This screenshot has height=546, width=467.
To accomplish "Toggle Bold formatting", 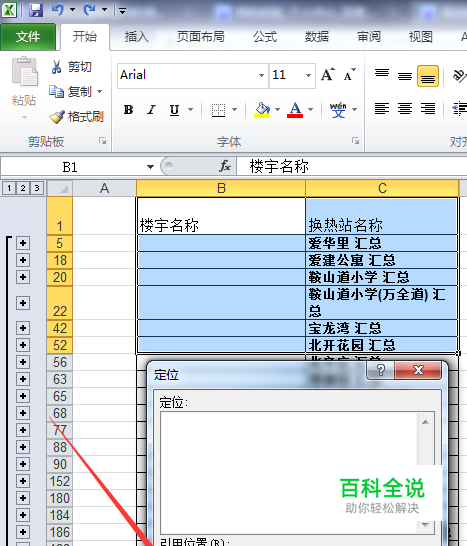I will coord(129,110).
